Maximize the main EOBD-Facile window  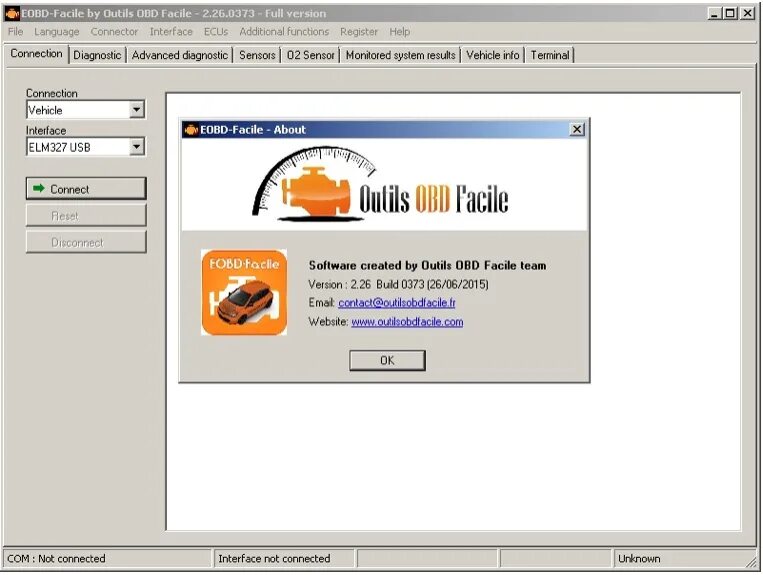(730, 14)
